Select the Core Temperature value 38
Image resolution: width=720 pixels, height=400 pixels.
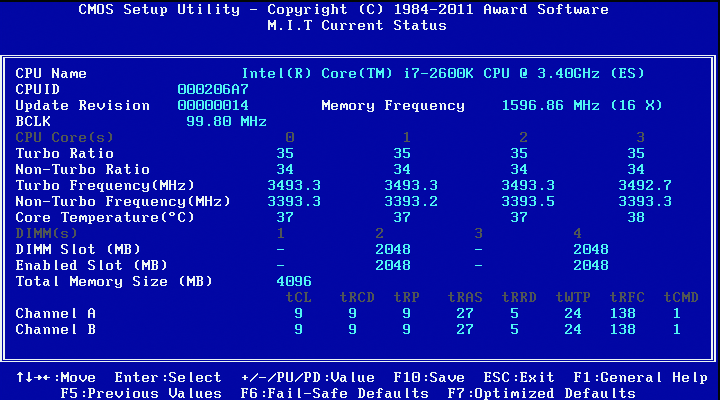(x=635, y=217)
